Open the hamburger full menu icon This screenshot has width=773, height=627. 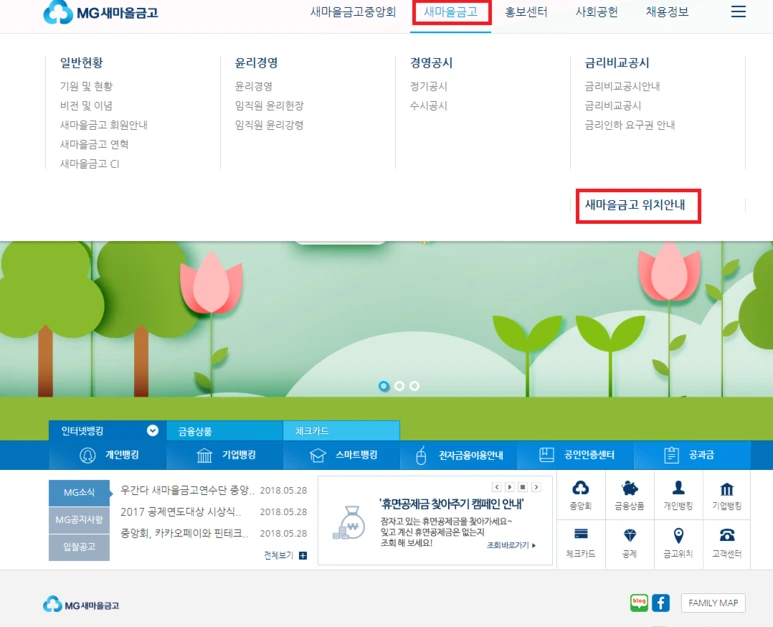tap(738, 11)
